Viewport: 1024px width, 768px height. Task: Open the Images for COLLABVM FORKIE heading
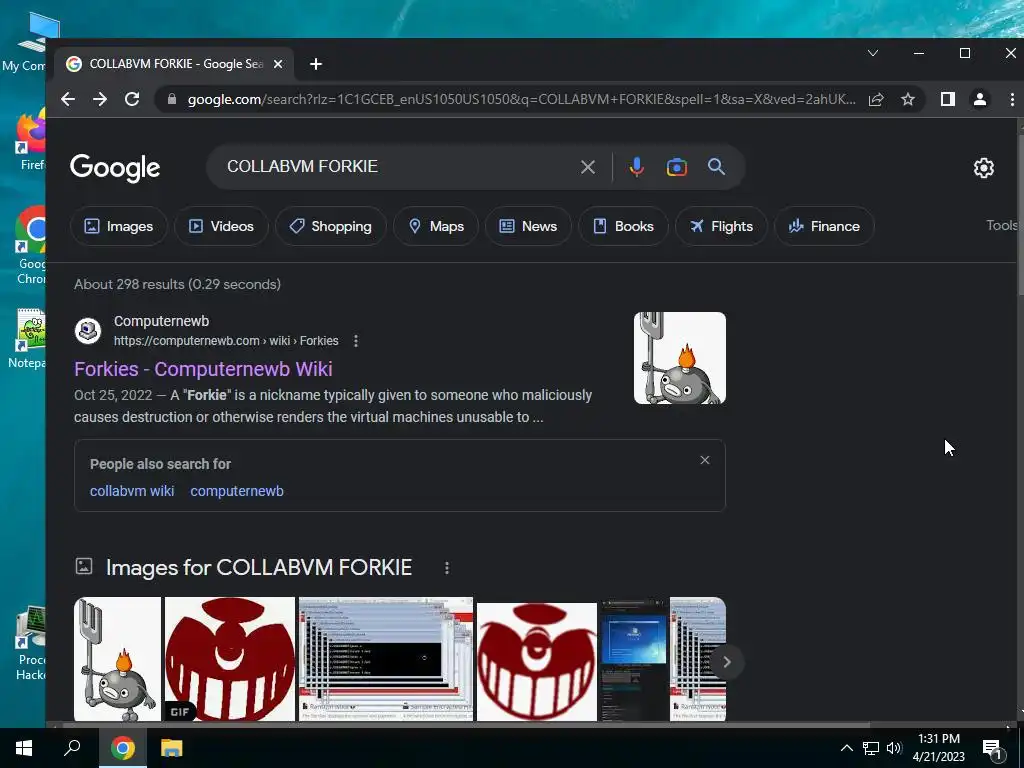click(x=259, y=568)
